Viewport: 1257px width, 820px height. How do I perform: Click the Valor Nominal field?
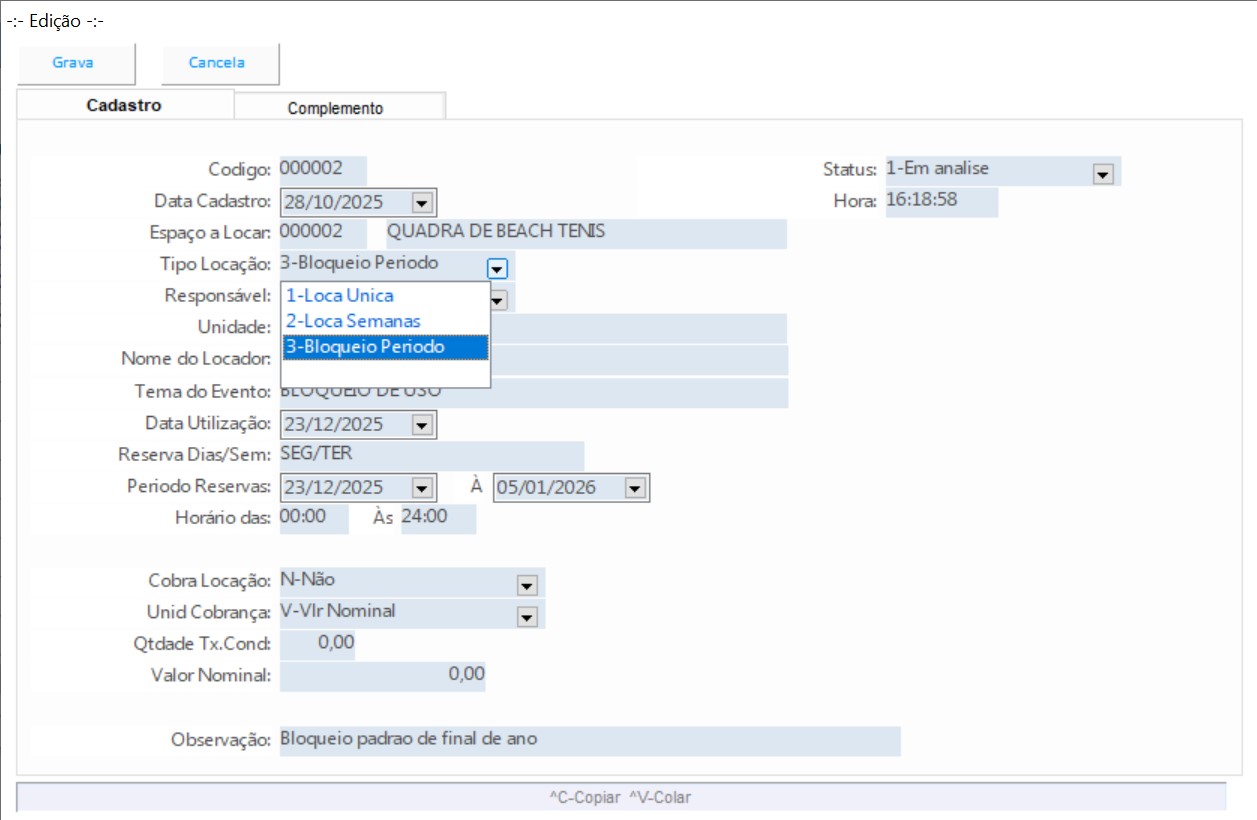pyautogui.click(x=382, y=676)
